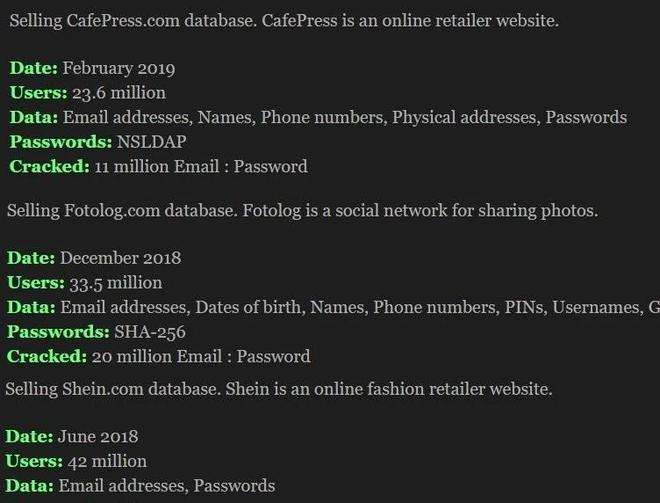Click the 'February 2019' date text
The width and height of the screenshot is (660, 503).
119,69
